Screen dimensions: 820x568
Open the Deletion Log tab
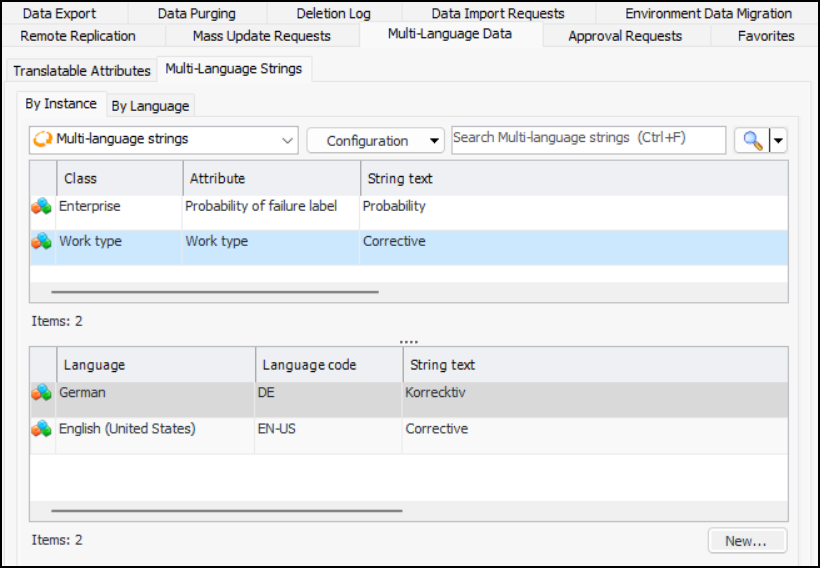(333, 13)
